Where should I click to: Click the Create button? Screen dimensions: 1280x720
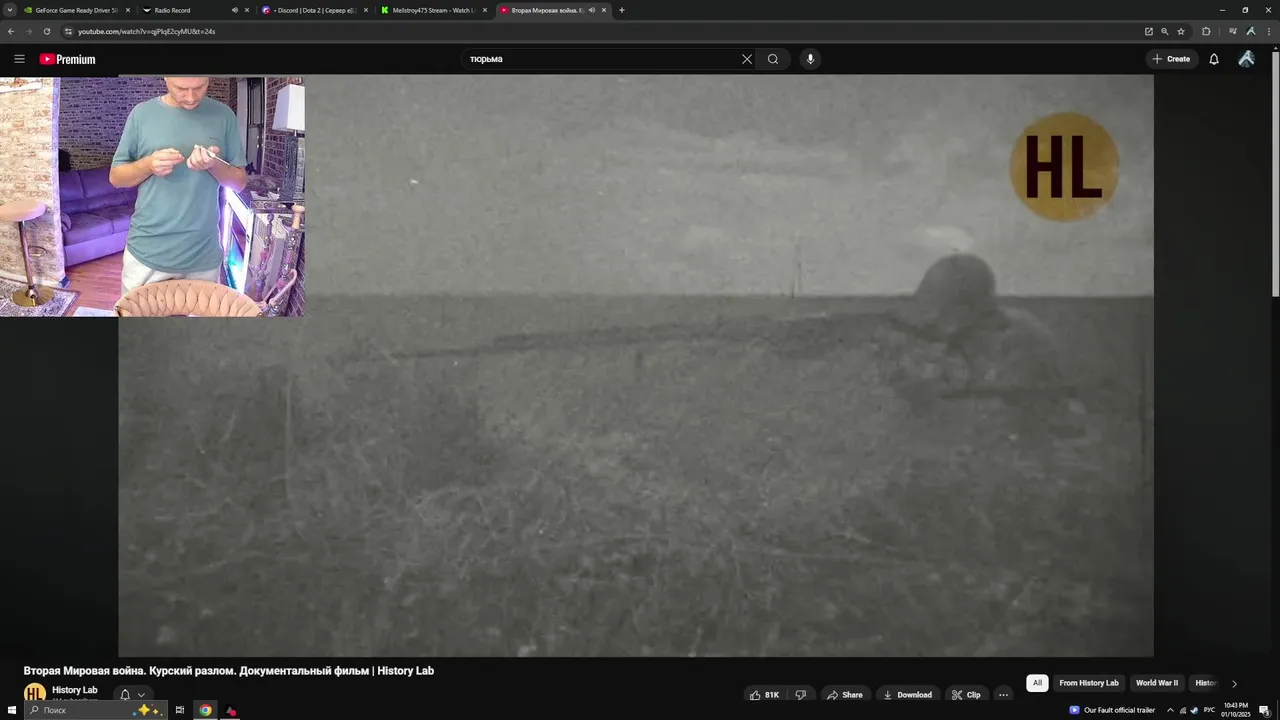click(x=1171, y=59)
